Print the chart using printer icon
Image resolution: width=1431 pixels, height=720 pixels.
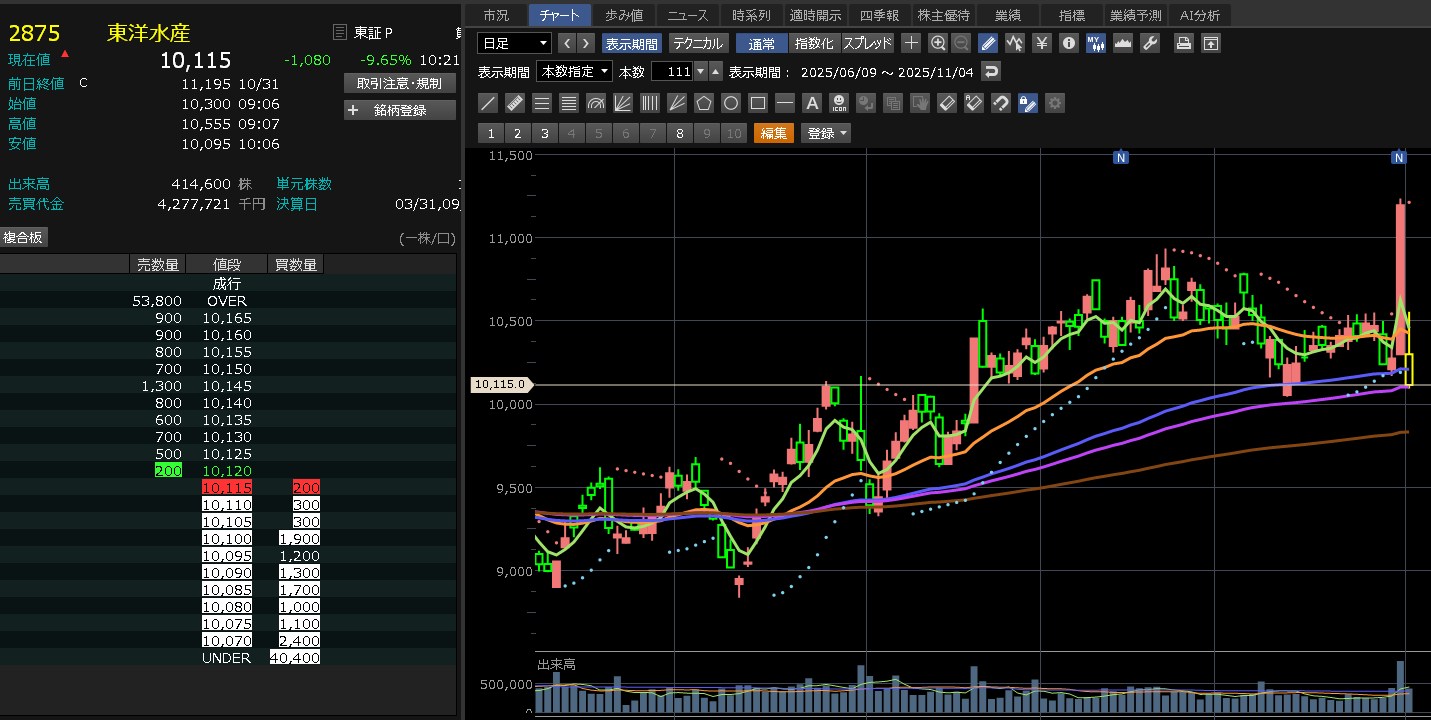click(1183, 43)
